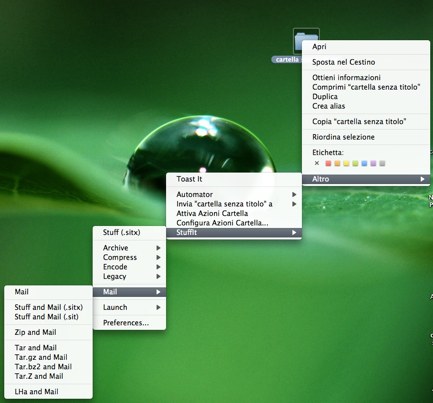This screenshot has height=403, width=433.
Task: Apply the orange label color
Action: tap(337, 163)
